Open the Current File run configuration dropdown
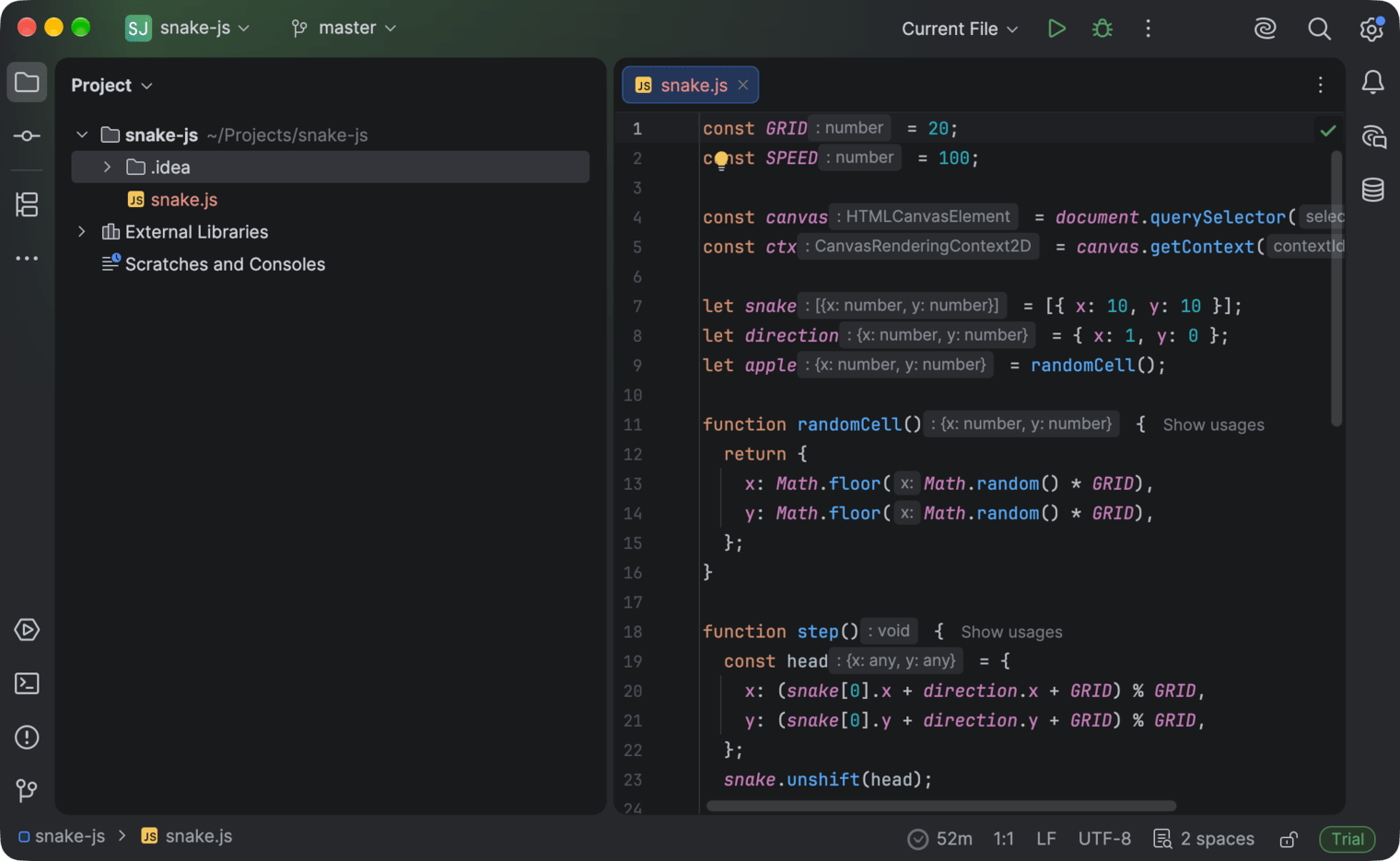Viewport: 1400px width, 861px height. (x=960, y=29)
